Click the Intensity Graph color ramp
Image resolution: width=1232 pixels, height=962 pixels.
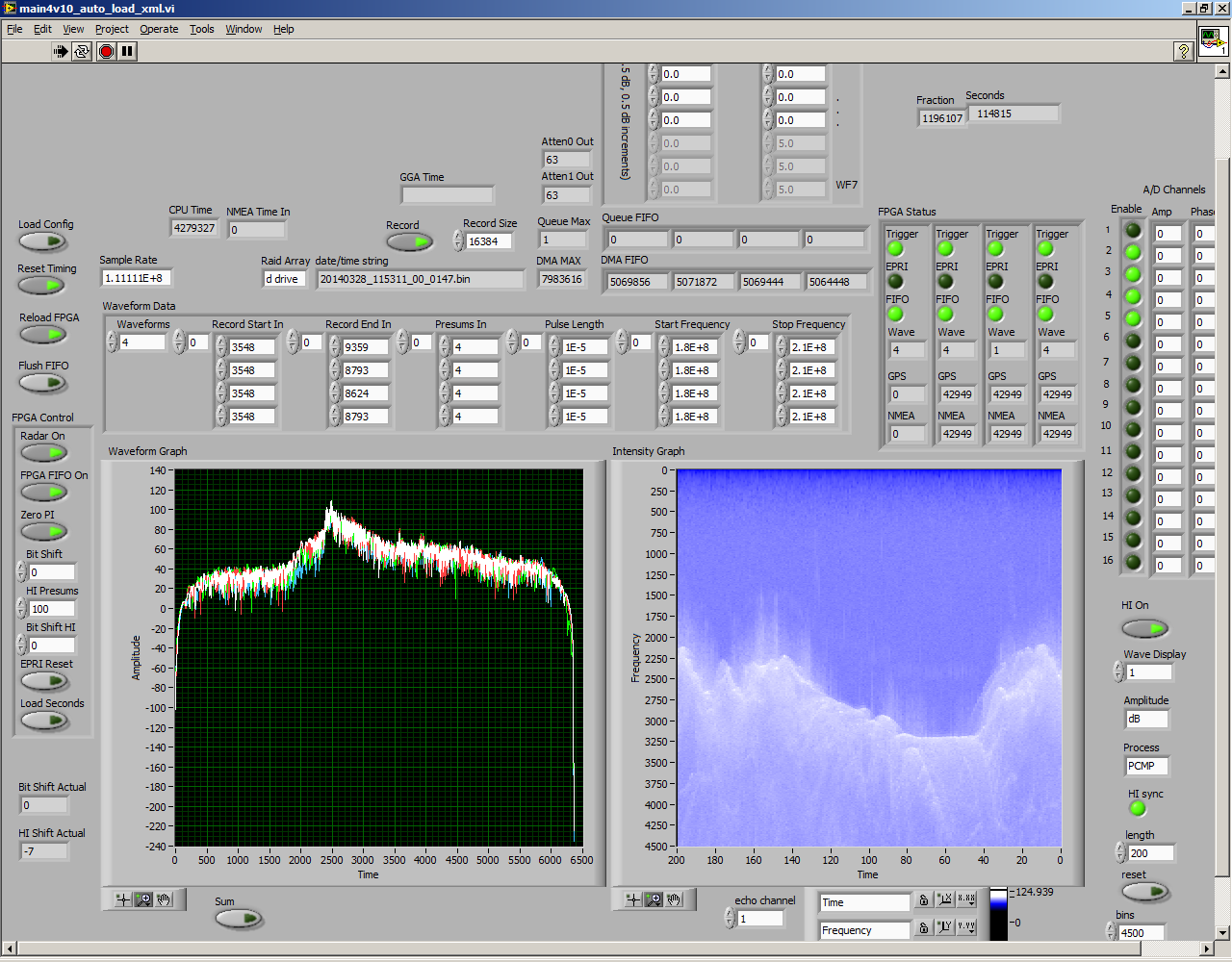tap(998, 913)
